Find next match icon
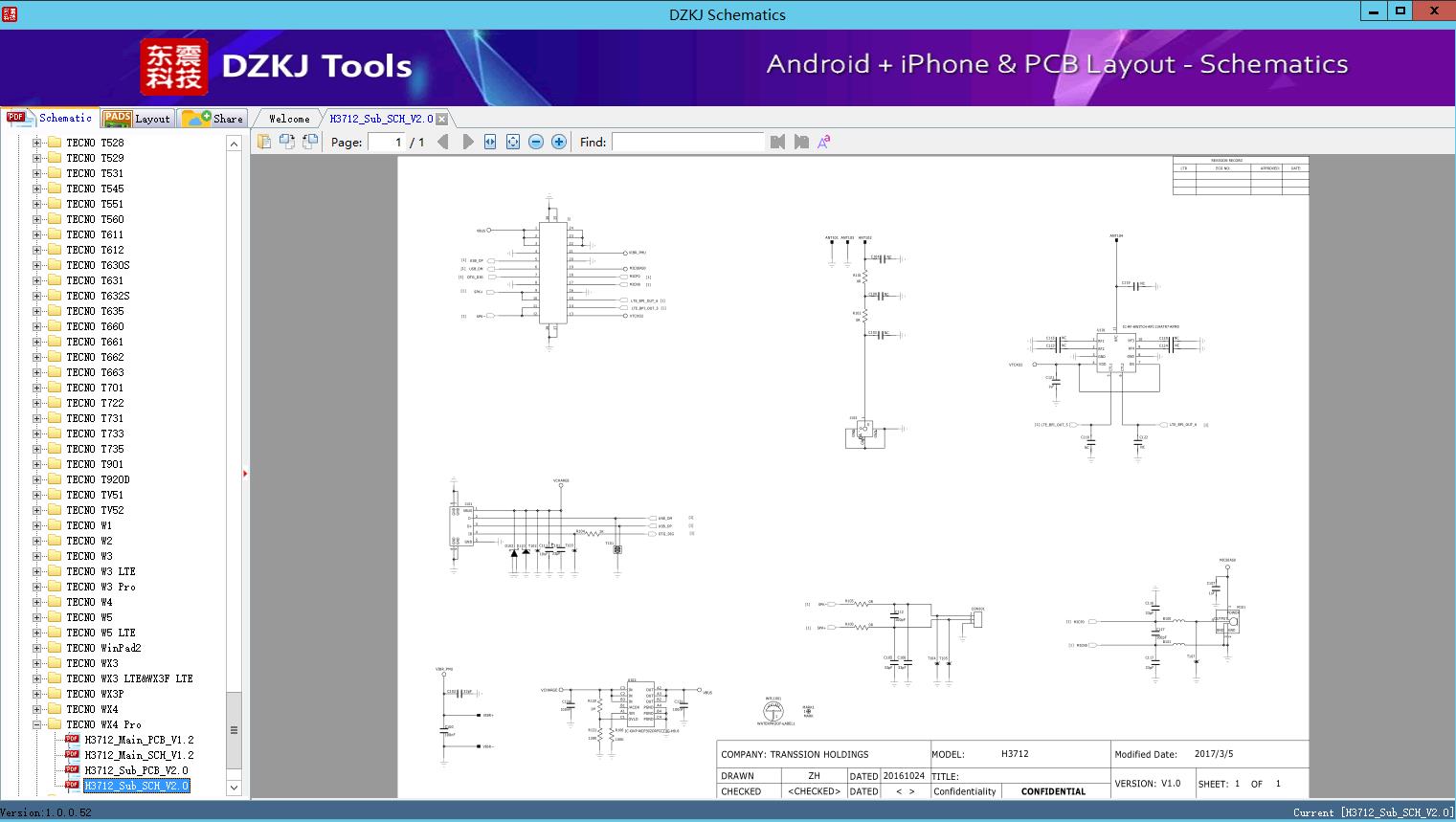This screenshot has height=822, width=1456. (801, 142)
